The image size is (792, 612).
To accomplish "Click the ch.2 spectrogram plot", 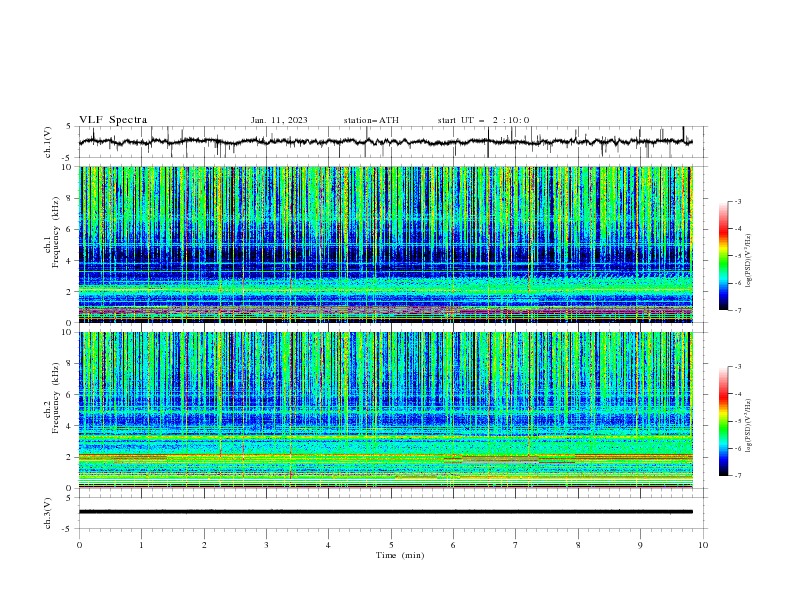I will coord(385,410).
